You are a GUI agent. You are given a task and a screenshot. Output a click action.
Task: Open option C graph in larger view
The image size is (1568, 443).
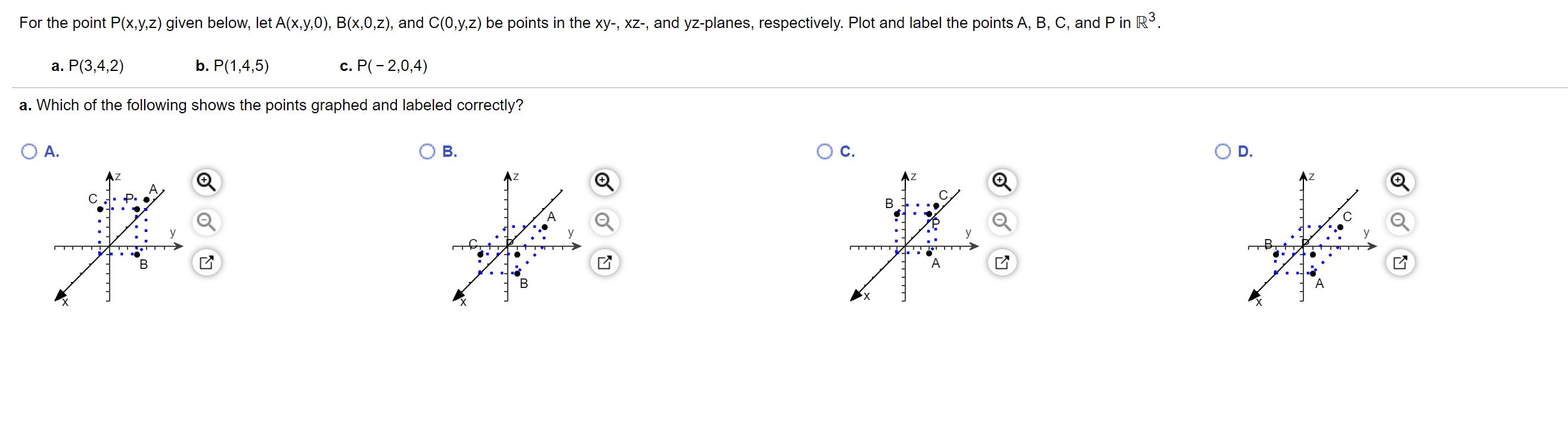pyautogui.click(x=1002, y=262)
